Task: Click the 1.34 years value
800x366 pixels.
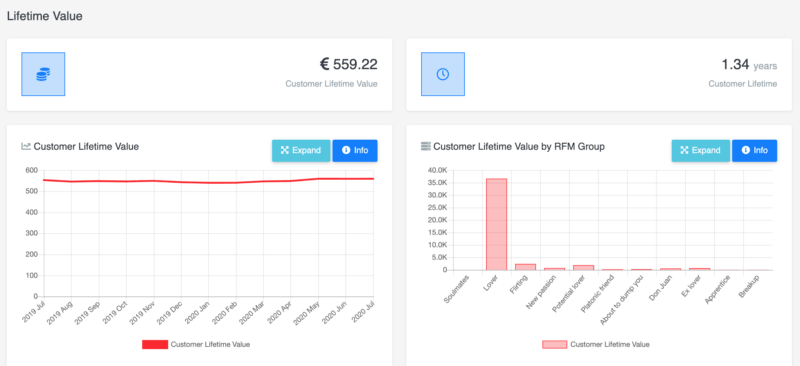Action: point(749,65)
